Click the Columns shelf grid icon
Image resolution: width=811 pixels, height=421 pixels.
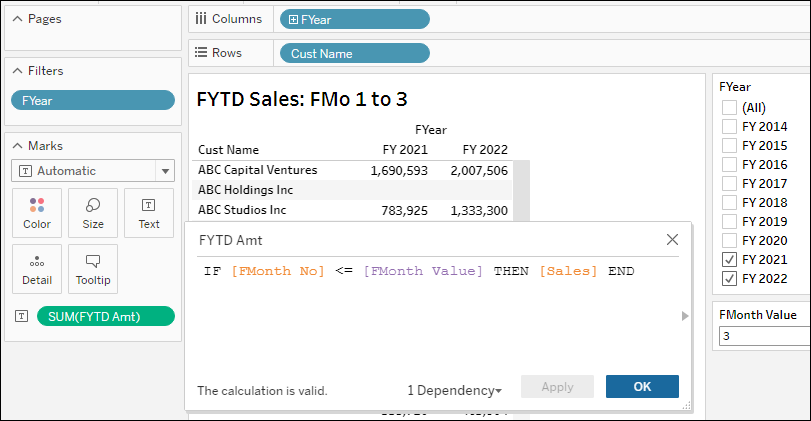201,19
